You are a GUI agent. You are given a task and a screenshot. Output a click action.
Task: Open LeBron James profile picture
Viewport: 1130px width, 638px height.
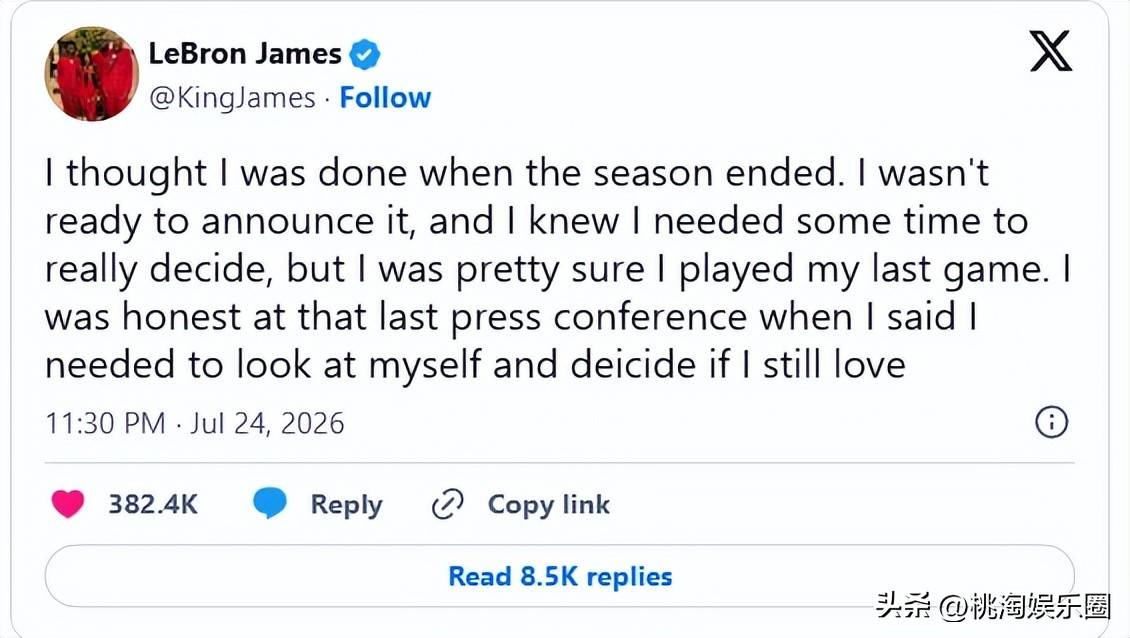tap(92, 74)
